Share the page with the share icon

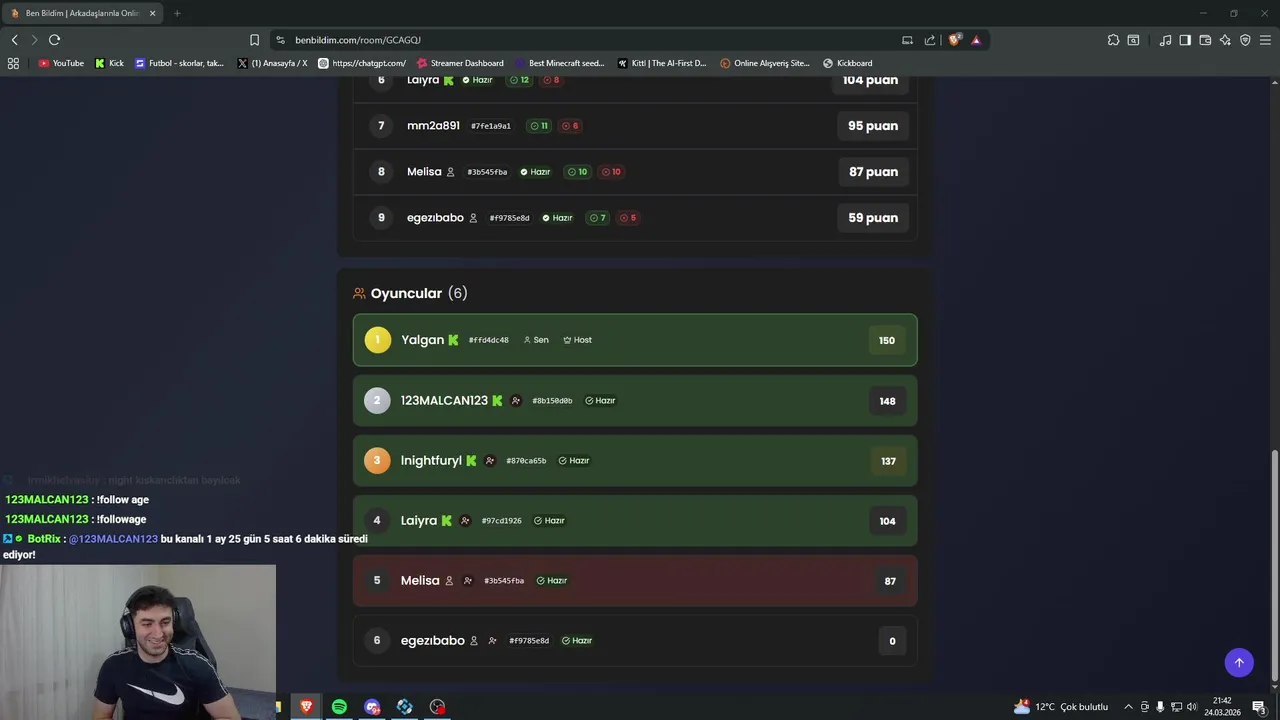[x=930, y=40]
